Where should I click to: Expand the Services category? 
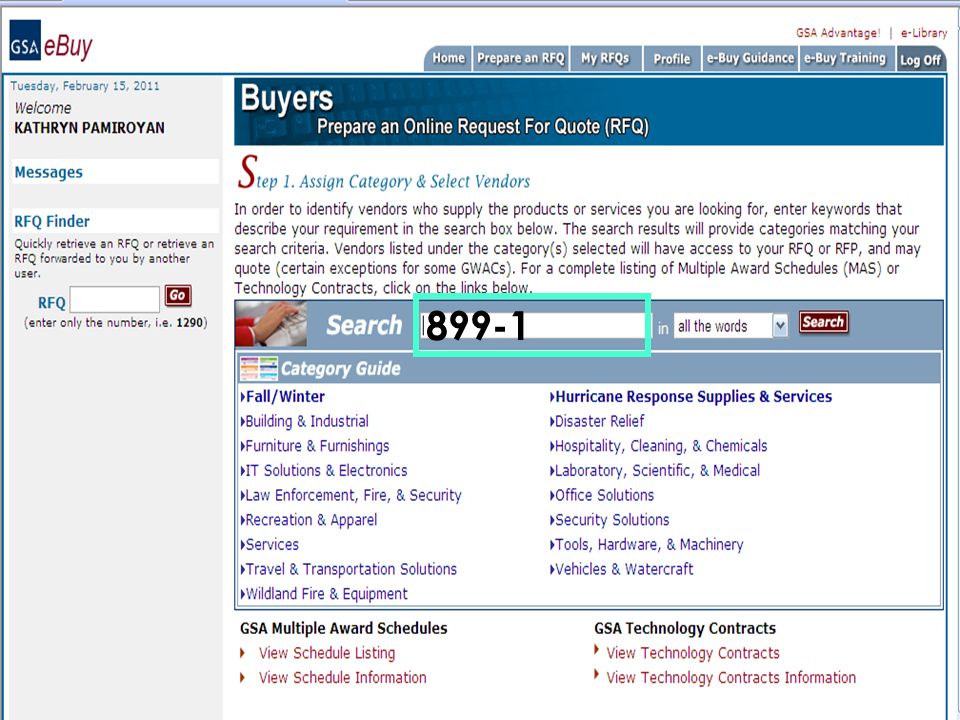[x=270, y=544]
